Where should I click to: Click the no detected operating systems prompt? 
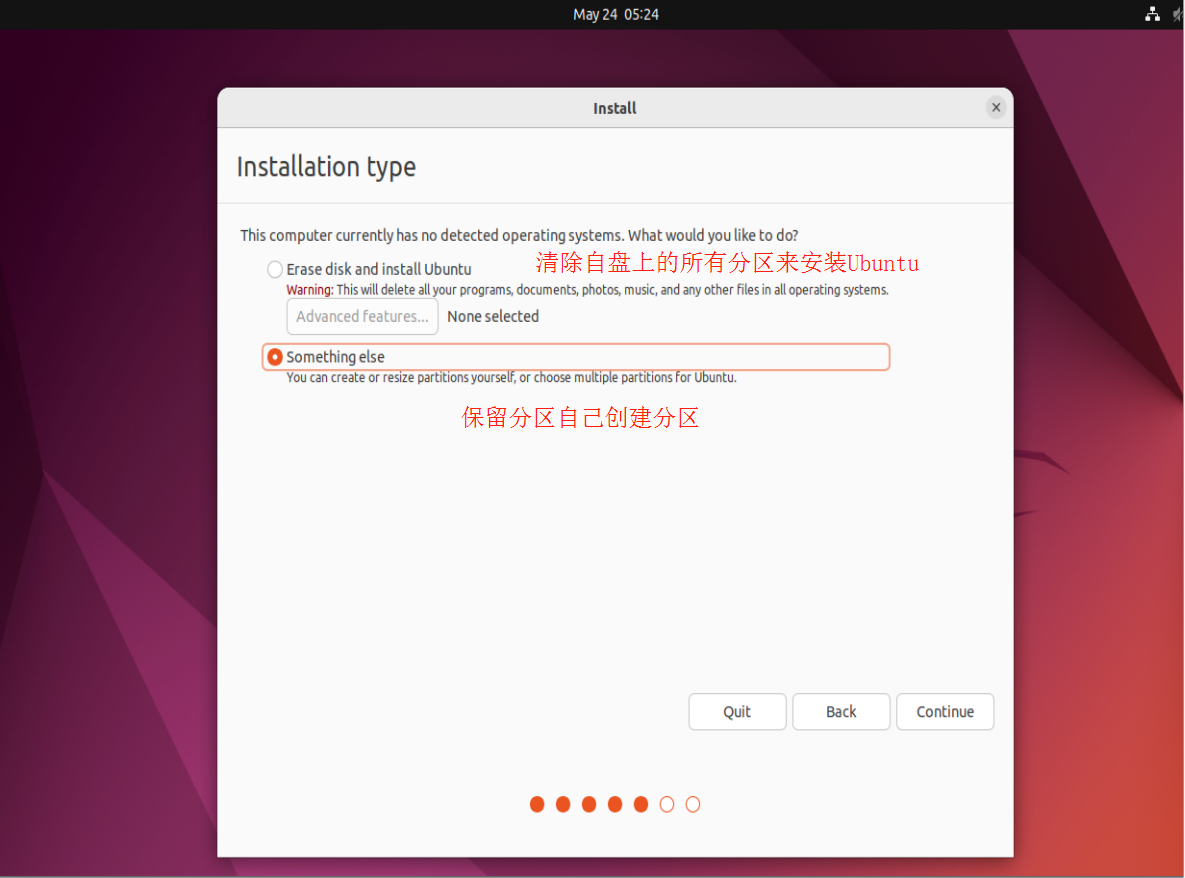tap(519, 235)
